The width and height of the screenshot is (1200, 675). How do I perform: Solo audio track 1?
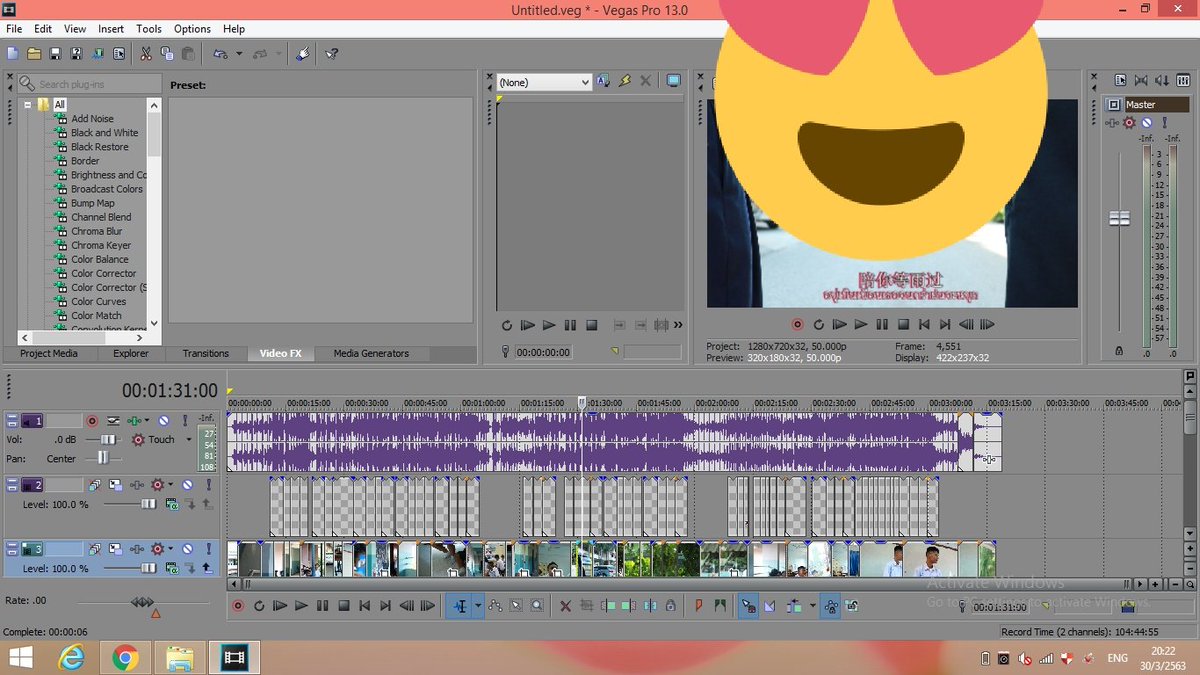[x=184, y=422]
